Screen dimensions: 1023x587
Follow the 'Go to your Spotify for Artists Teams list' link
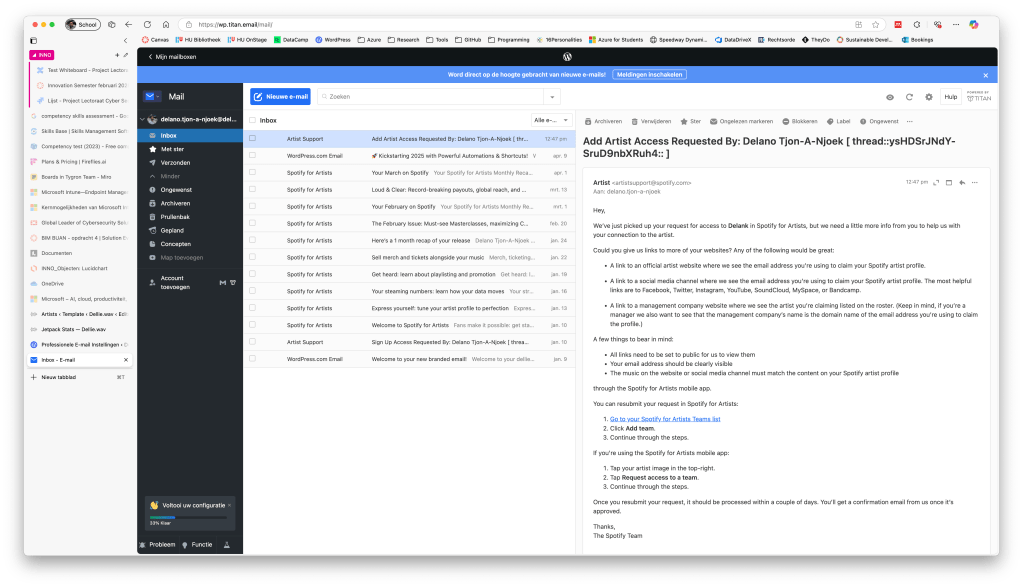(664, 419)
